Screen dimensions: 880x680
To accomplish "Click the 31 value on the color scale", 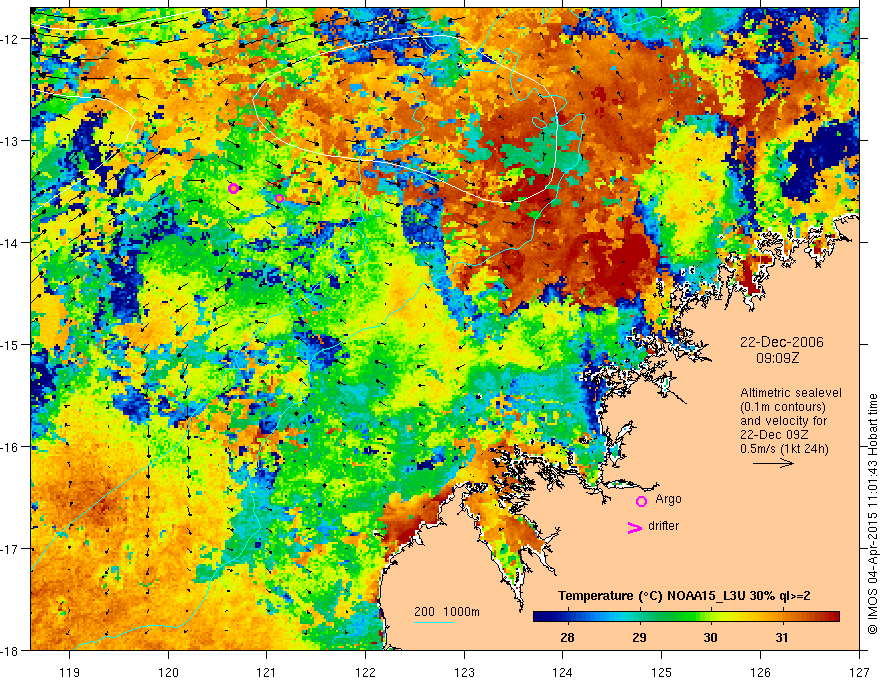I will tap(782, 637).
